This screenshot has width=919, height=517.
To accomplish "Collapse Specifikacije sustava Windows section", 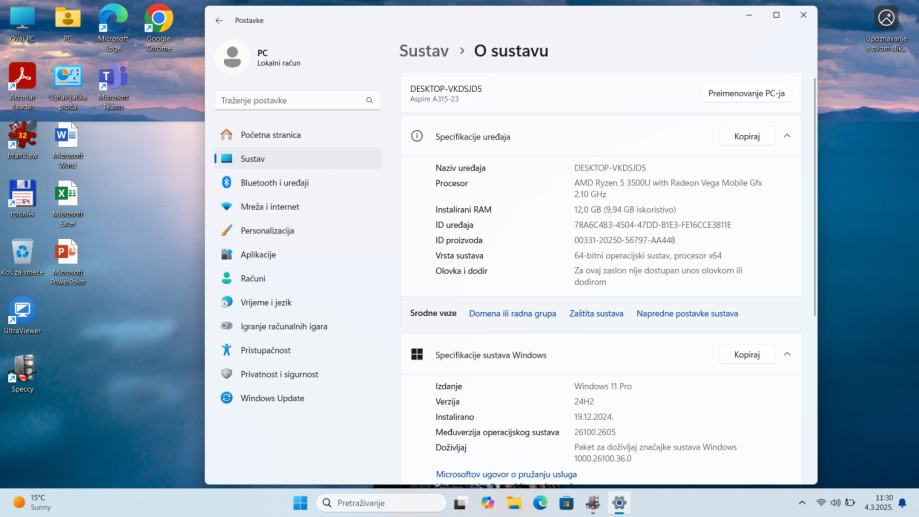I will point(787,354).
